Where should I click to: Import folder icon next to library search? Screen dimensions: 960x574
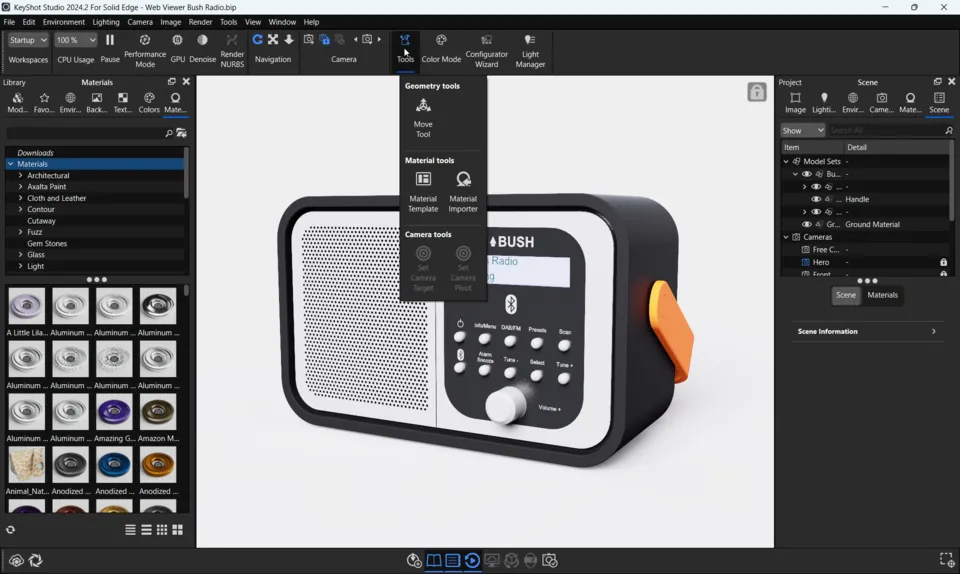point(181,133)
